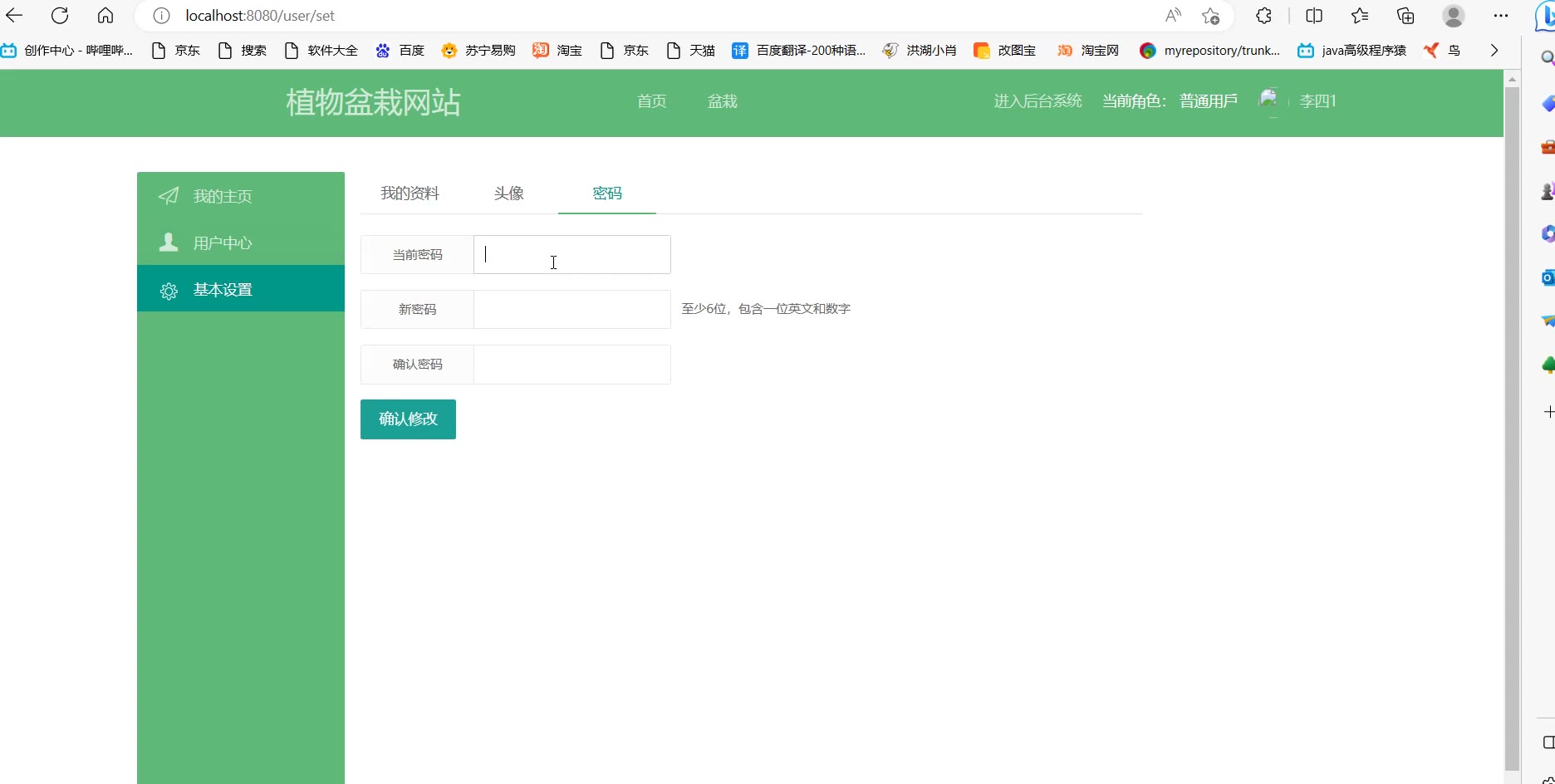Switch to 头像 tab
The width and height of the screenshot is (1555, 784).
click(x=508, y=194)
